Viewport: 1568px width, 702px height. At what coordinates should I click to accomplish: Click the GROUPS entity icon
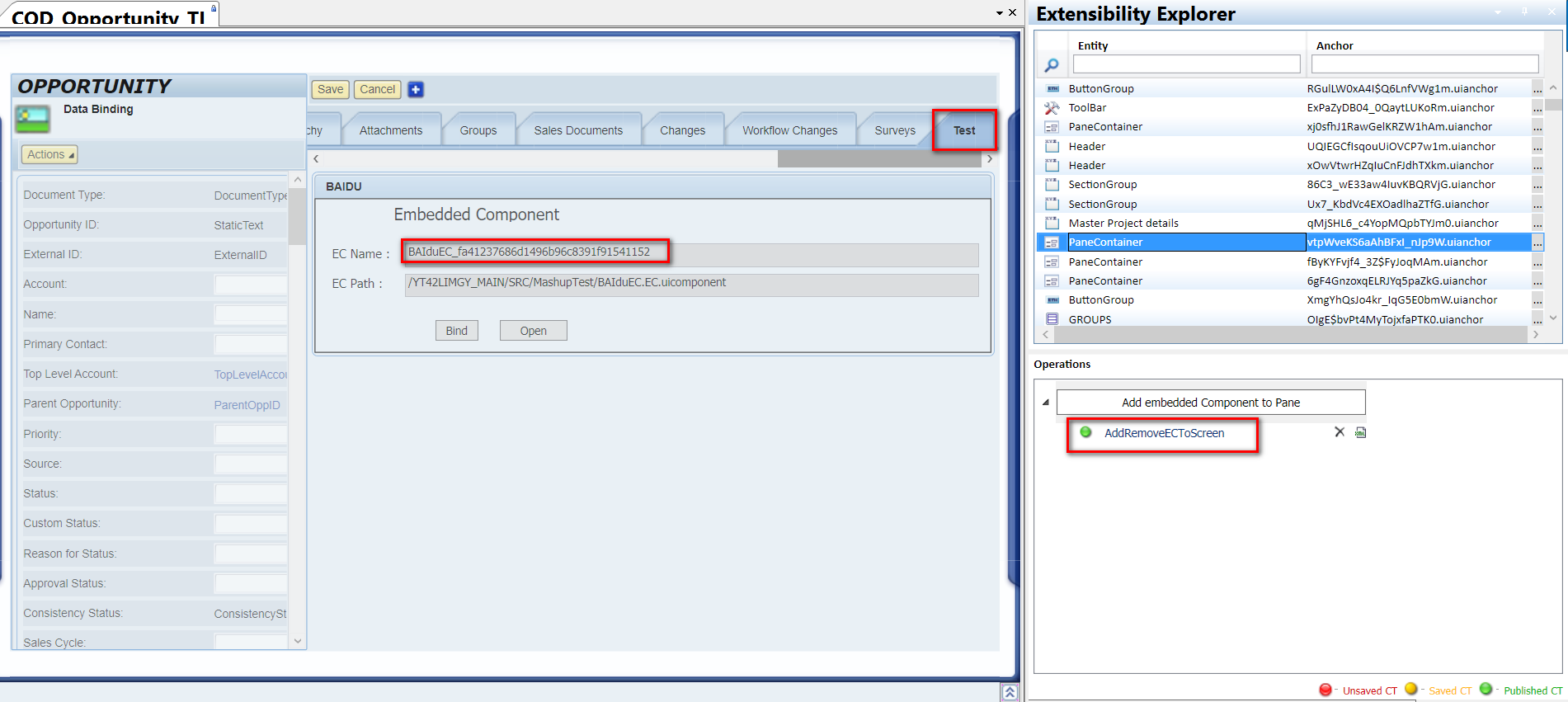(x=1052, y=319)
